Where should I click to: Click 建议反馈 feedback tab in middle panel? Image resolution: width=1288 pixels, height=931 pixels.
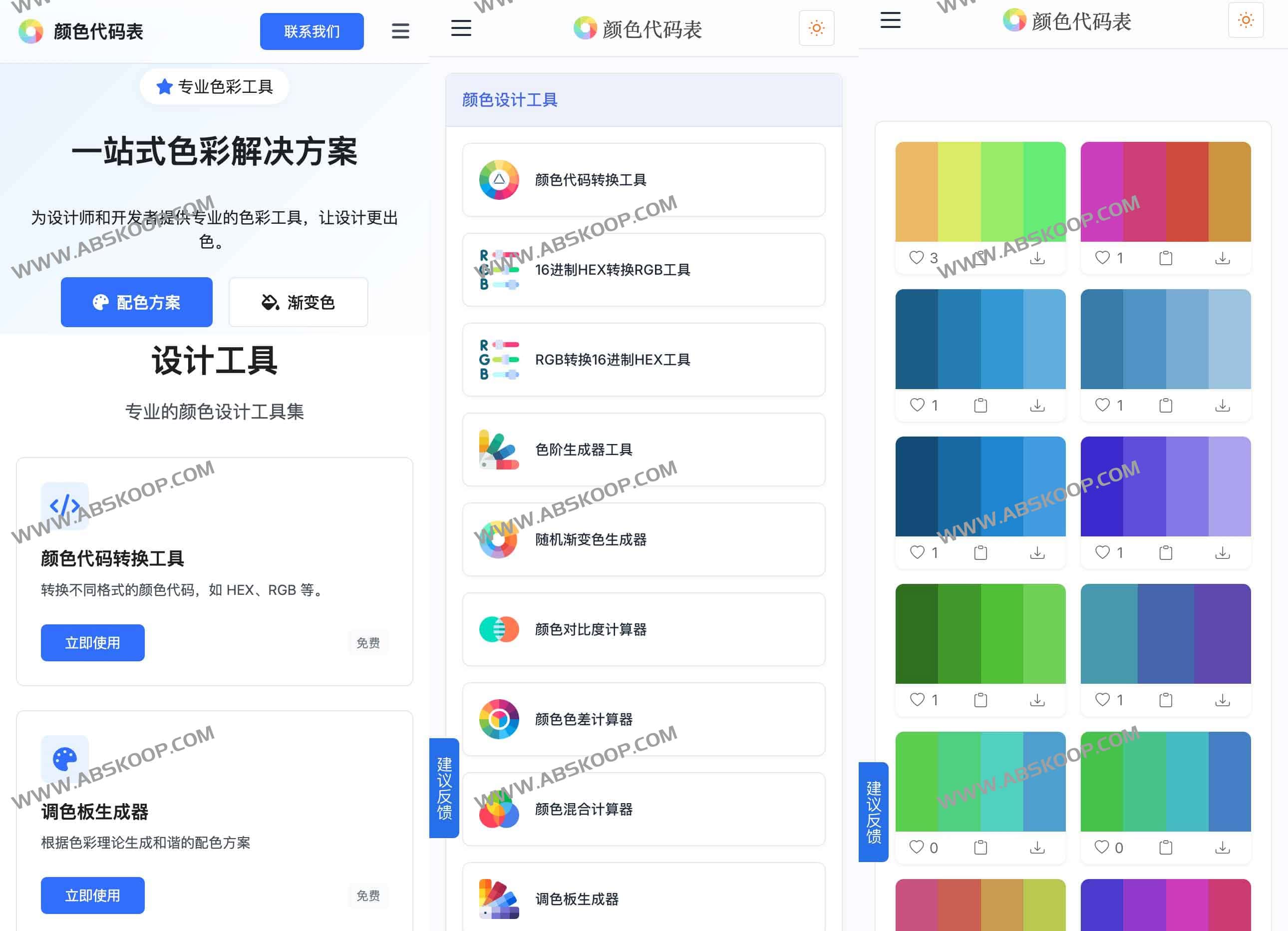[x=444, y=788]
